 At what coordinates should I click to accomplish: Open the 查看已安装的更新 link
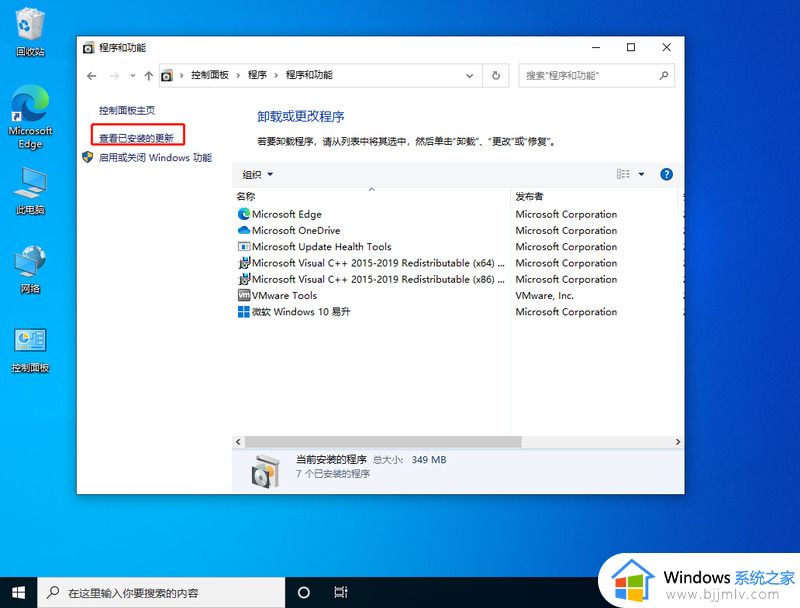[136, 138]
